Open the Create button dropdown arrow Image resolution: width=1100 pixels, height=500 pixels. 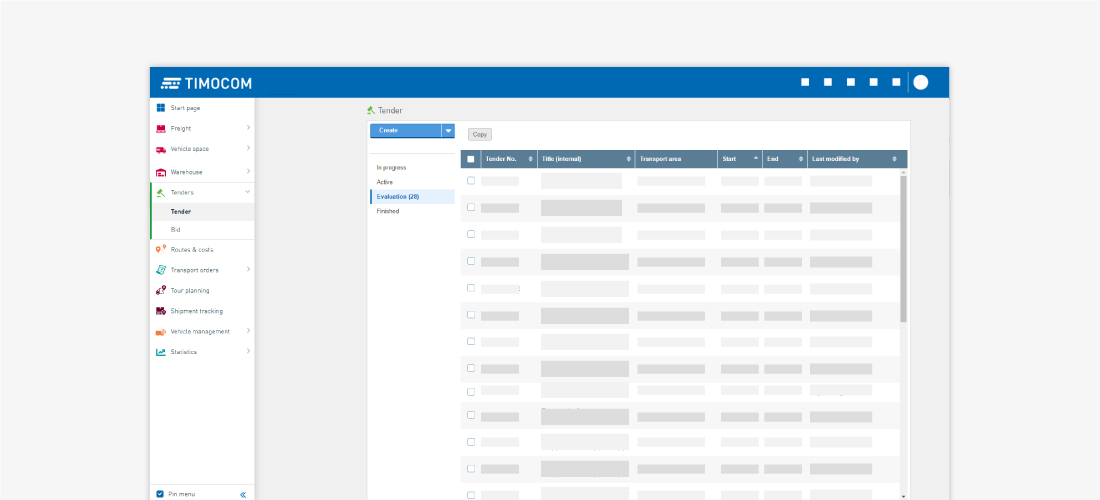coord(448,130)
